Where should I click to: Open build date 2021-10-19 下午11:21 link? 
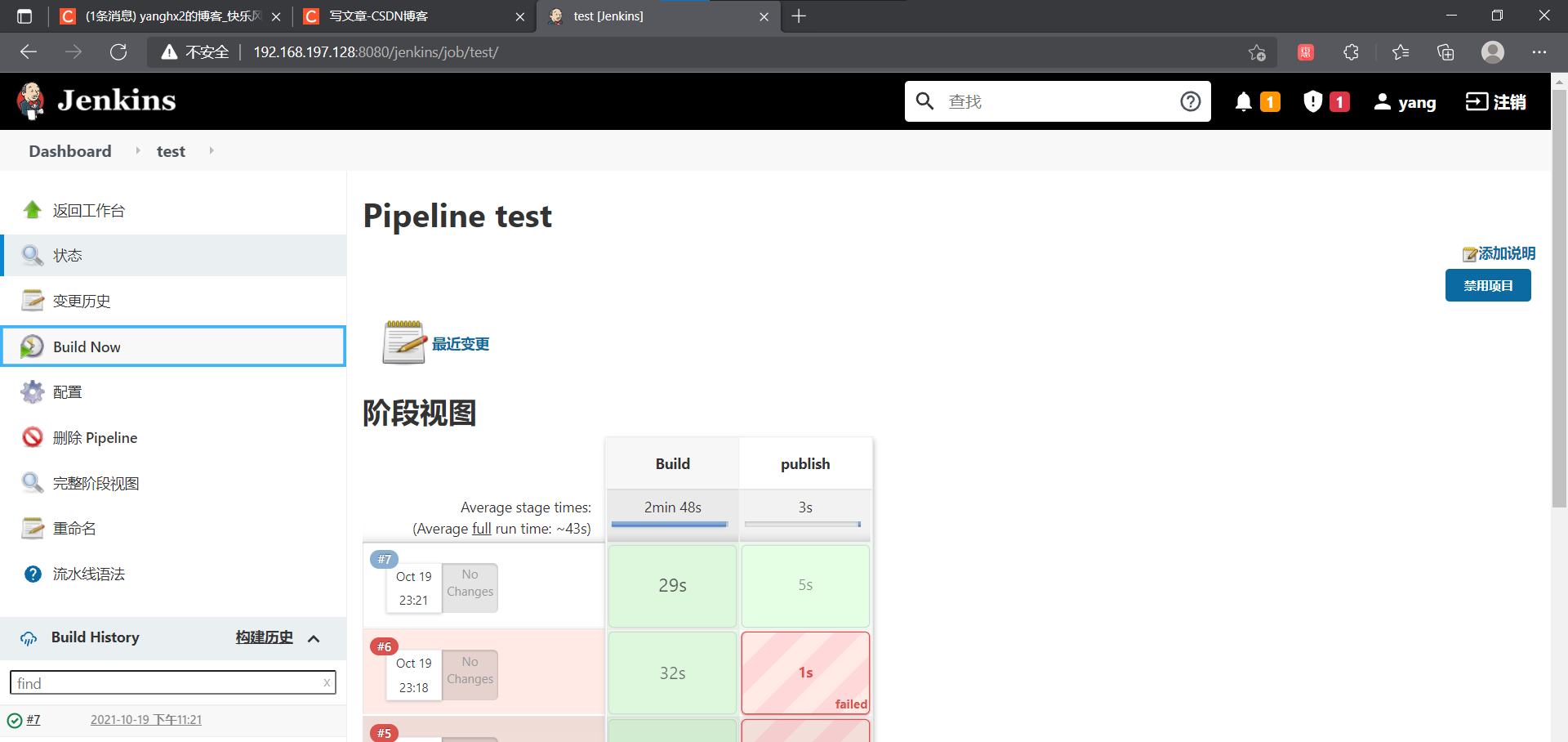point(146,720)
